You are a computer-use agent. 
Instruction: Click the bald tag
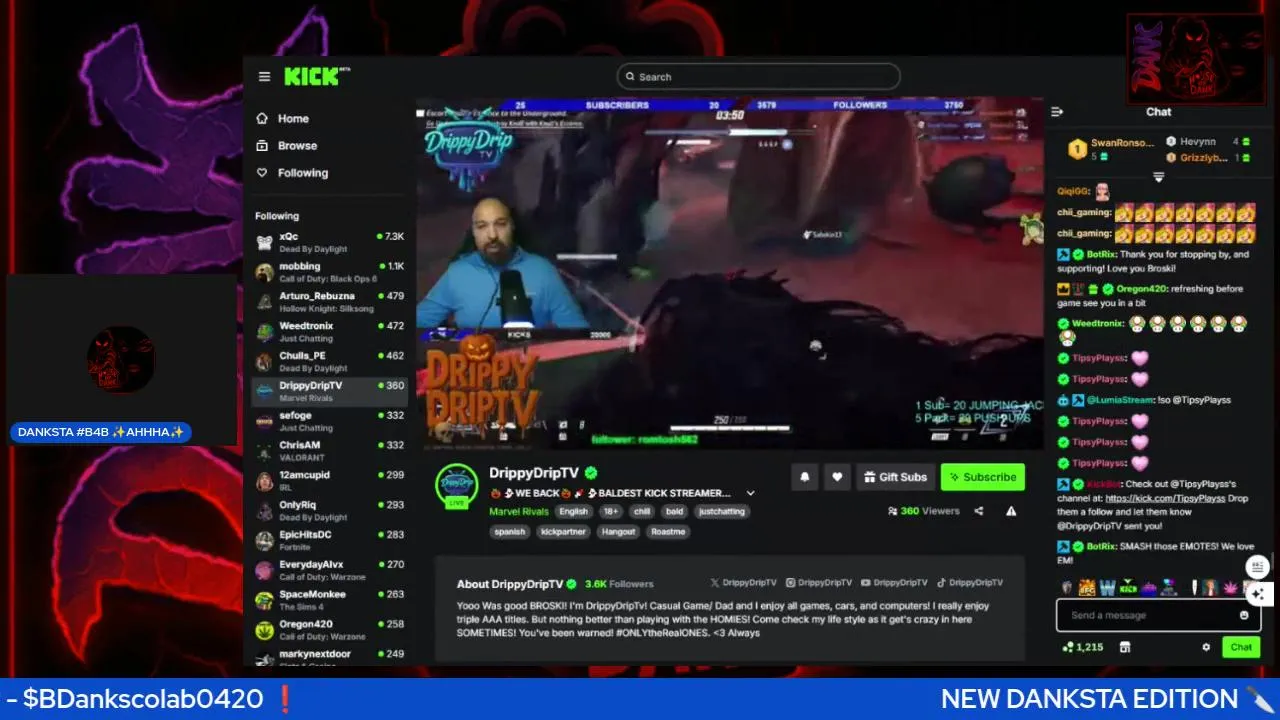coord(675,511)
